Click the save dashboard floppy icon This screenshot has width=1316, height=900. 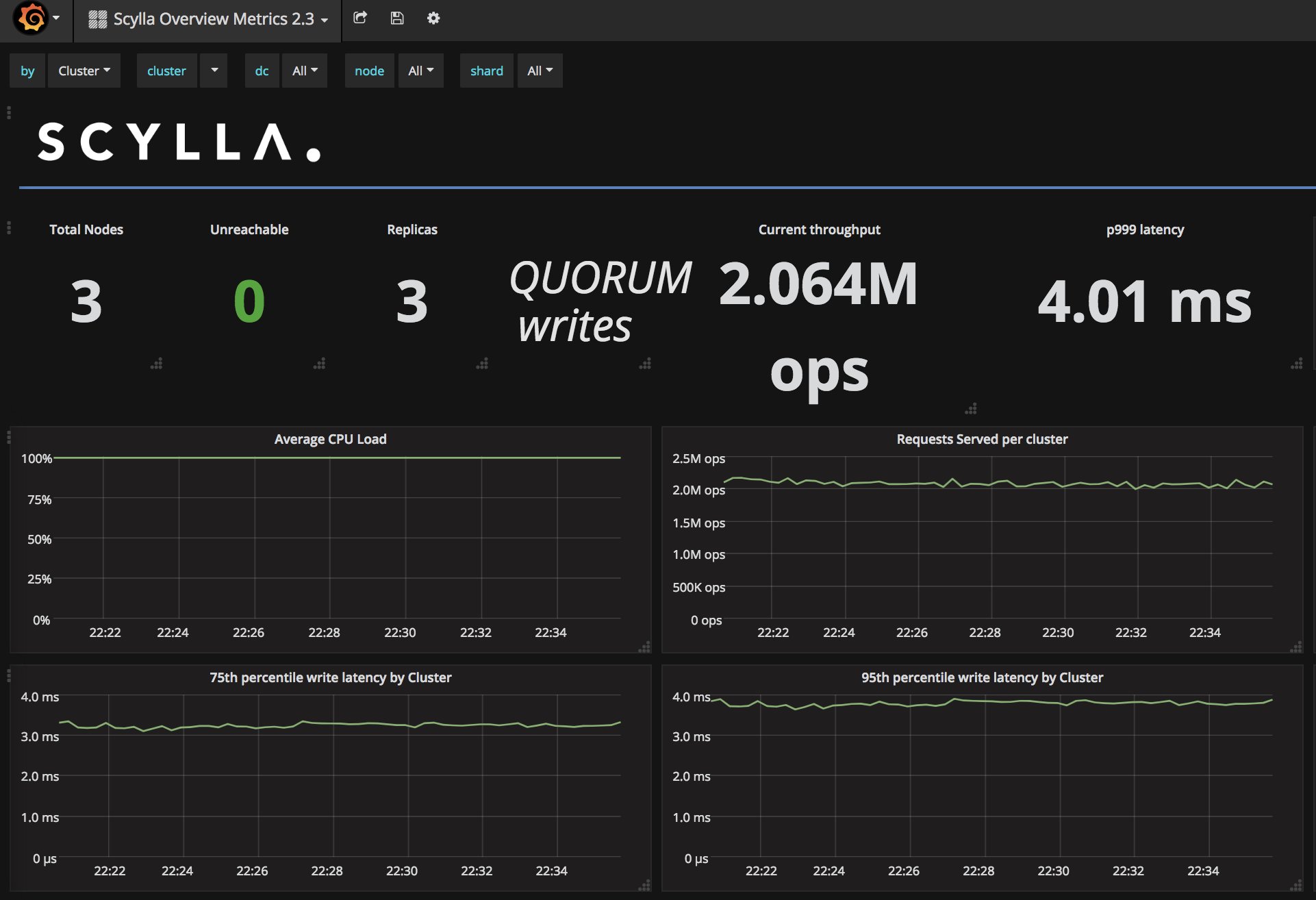(397, 18)
